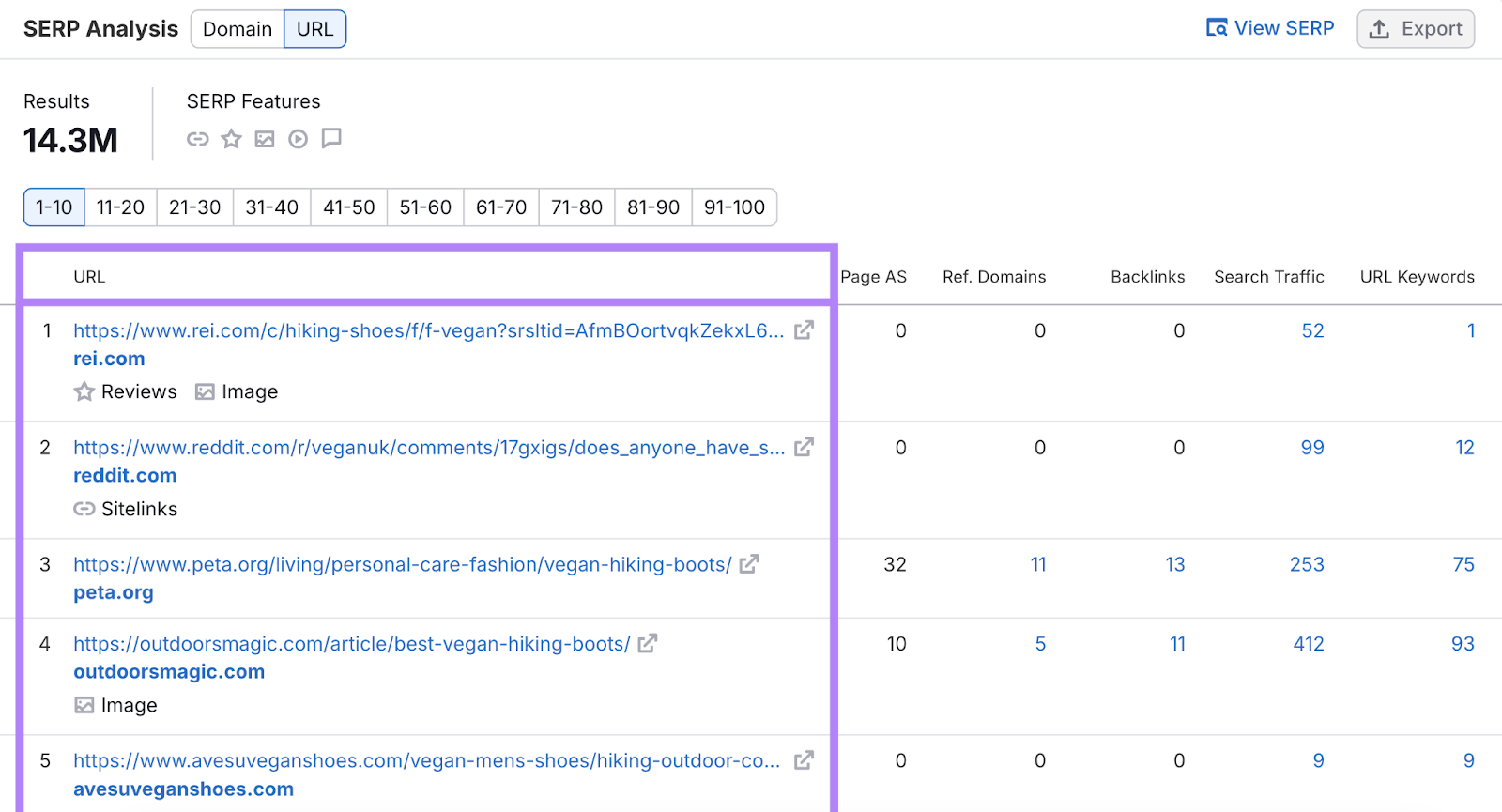Select results page 41-50
This screenshot has height=812, width=1502.
coord(349,207)
